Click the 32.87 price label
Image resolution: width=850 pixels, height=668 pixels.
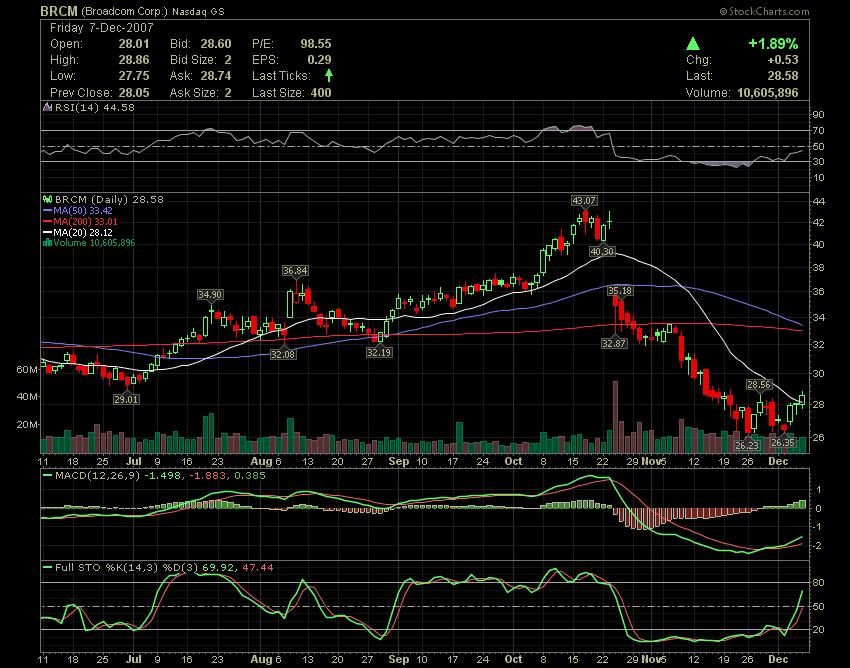(x=614, y=343)
